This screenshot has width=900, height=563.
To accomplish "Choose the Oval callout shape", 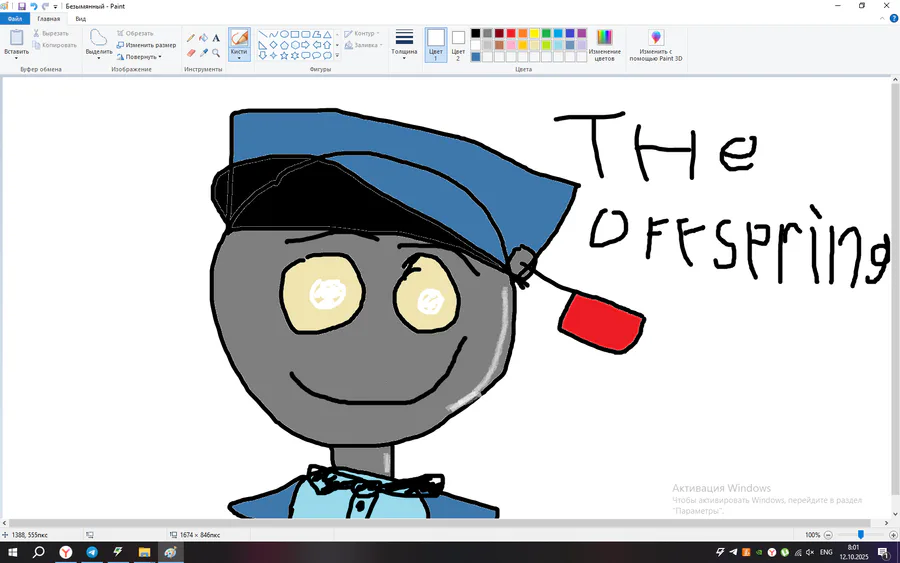I will pyautogui.click(x=316, y=55).
